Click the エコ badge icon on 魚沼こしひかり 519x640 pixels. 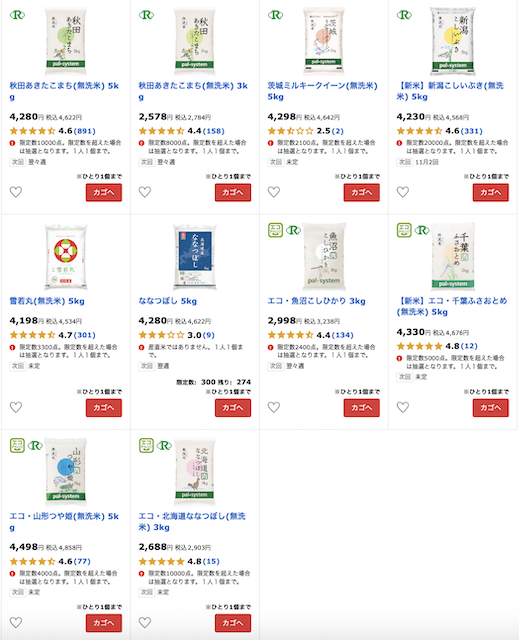tap(275, 230)
